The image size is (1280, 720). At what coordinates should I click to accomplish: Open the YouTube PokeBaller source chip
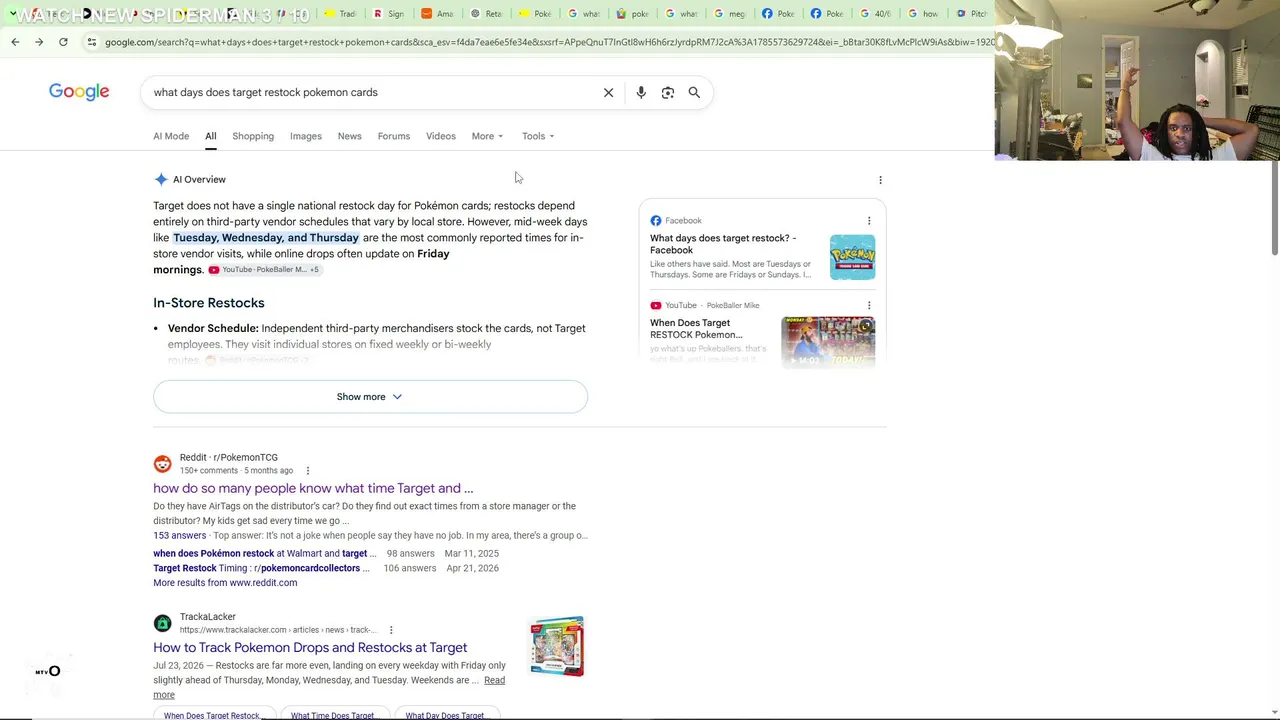tap(264, 270)
